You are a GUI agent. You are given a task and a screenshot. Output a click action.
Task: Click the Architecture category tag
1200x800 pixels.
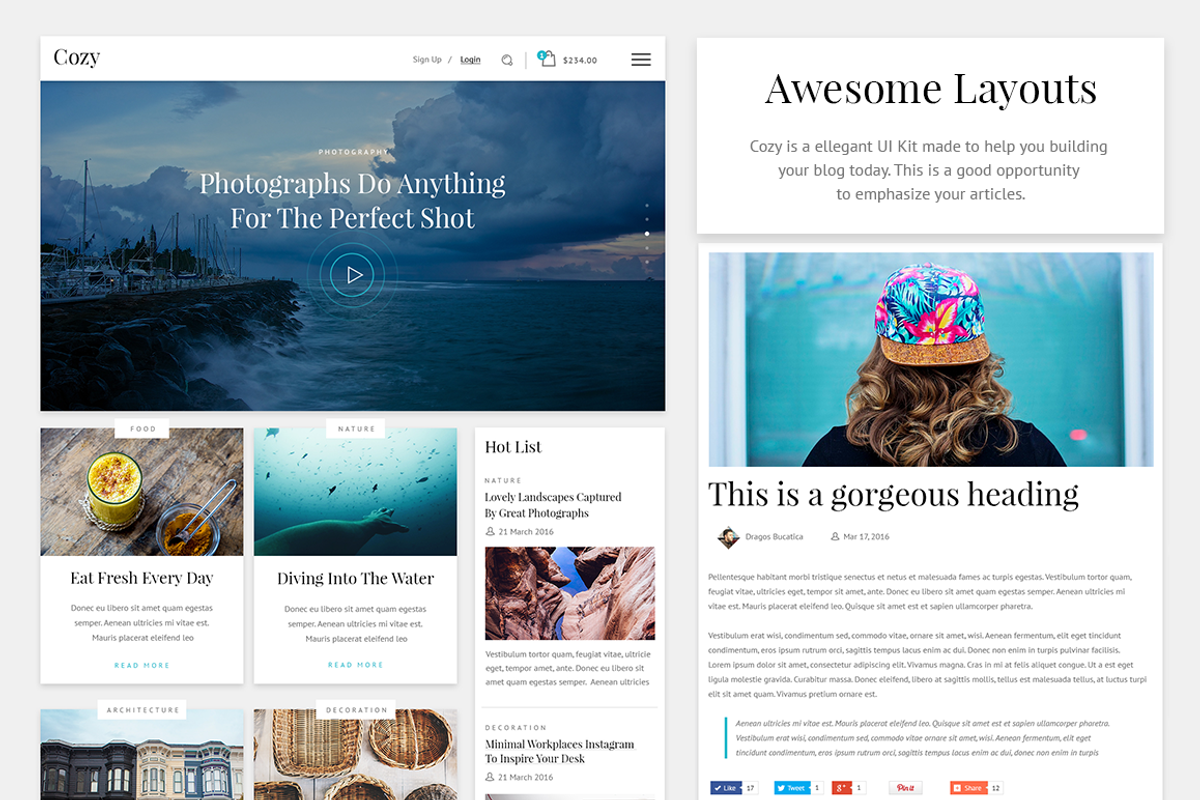[x=142, y=710]
